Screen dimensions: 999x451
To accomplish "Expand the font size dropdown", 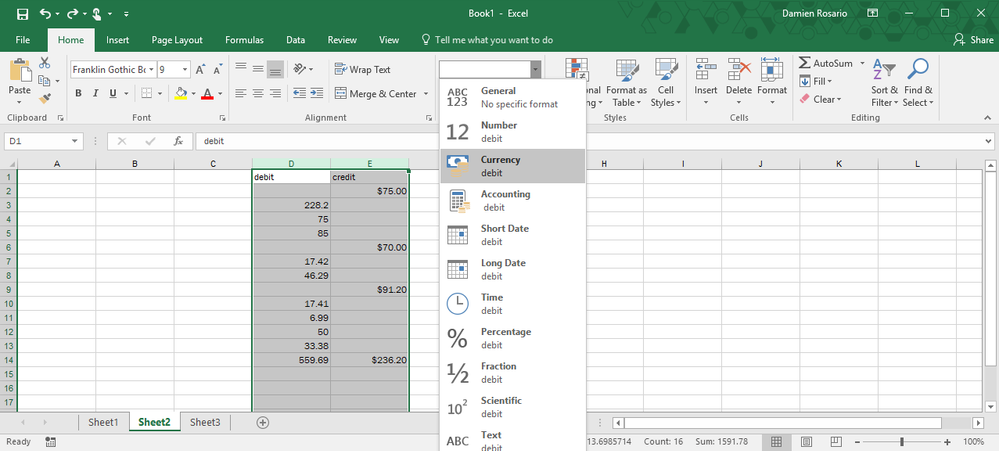I will [186, 69].
